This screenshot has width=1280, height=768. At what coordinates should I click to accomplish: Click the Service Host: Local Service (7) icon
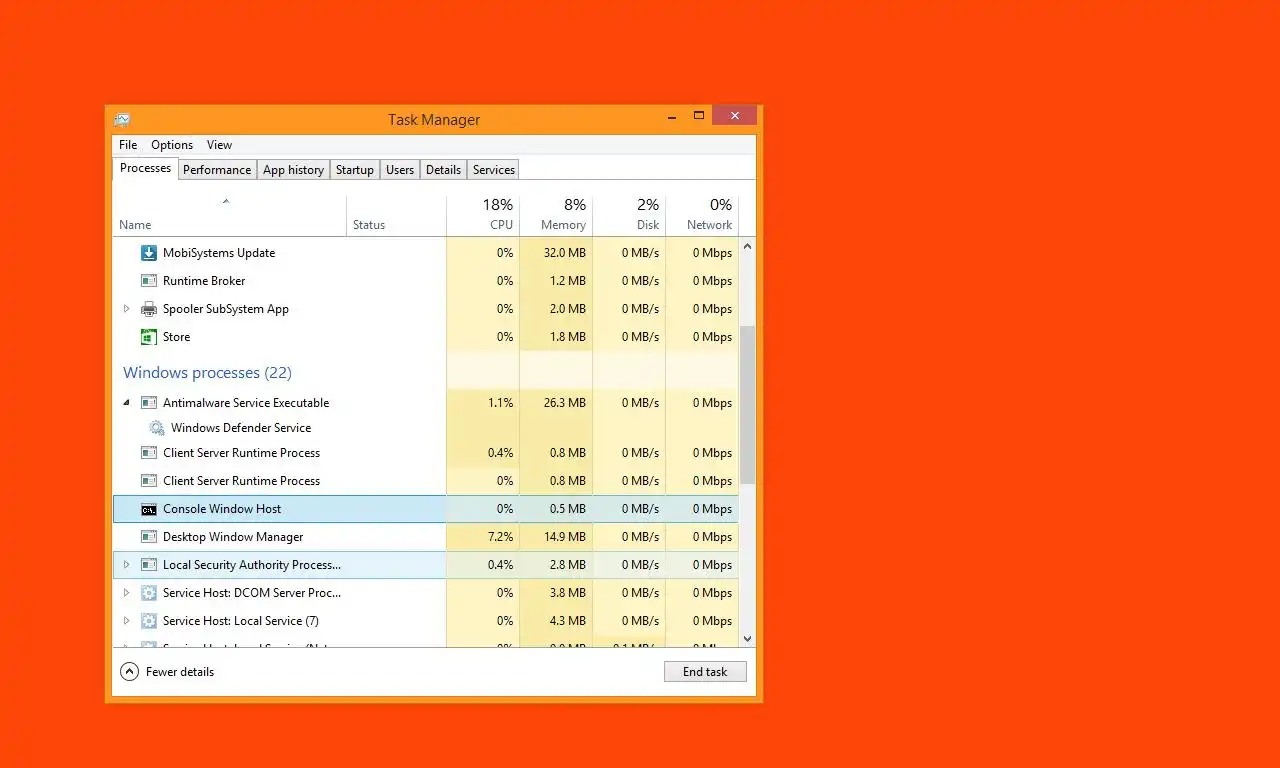pos(149,621)
